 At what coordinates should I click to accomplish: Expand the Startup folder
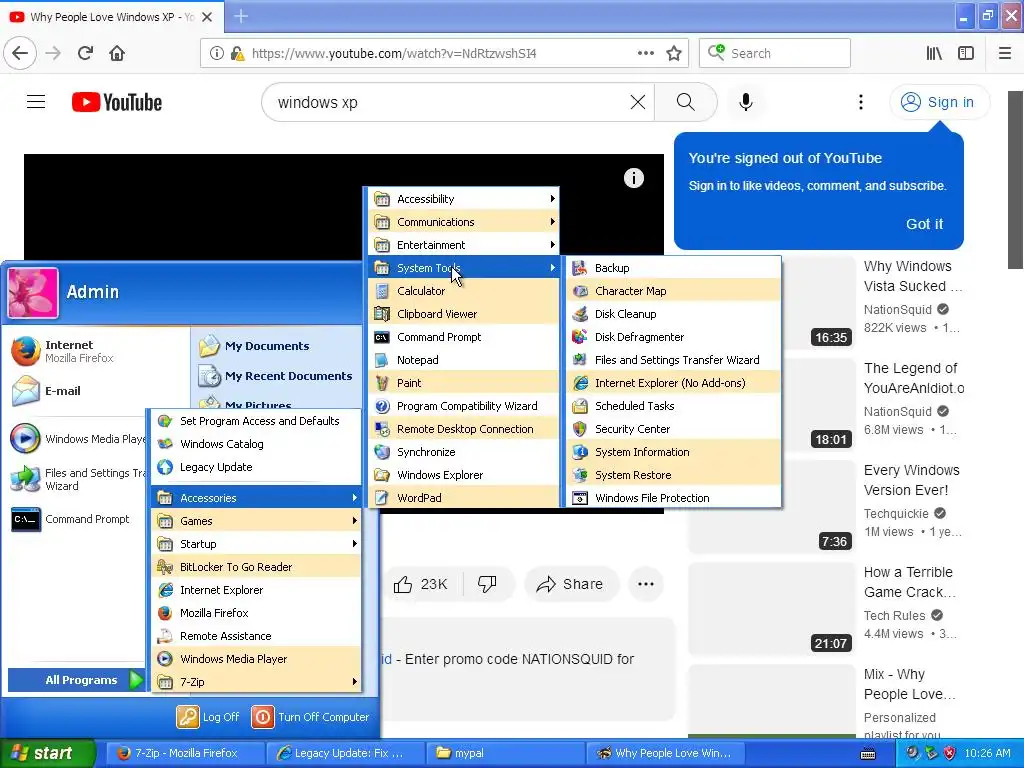(x=256, y=543)
